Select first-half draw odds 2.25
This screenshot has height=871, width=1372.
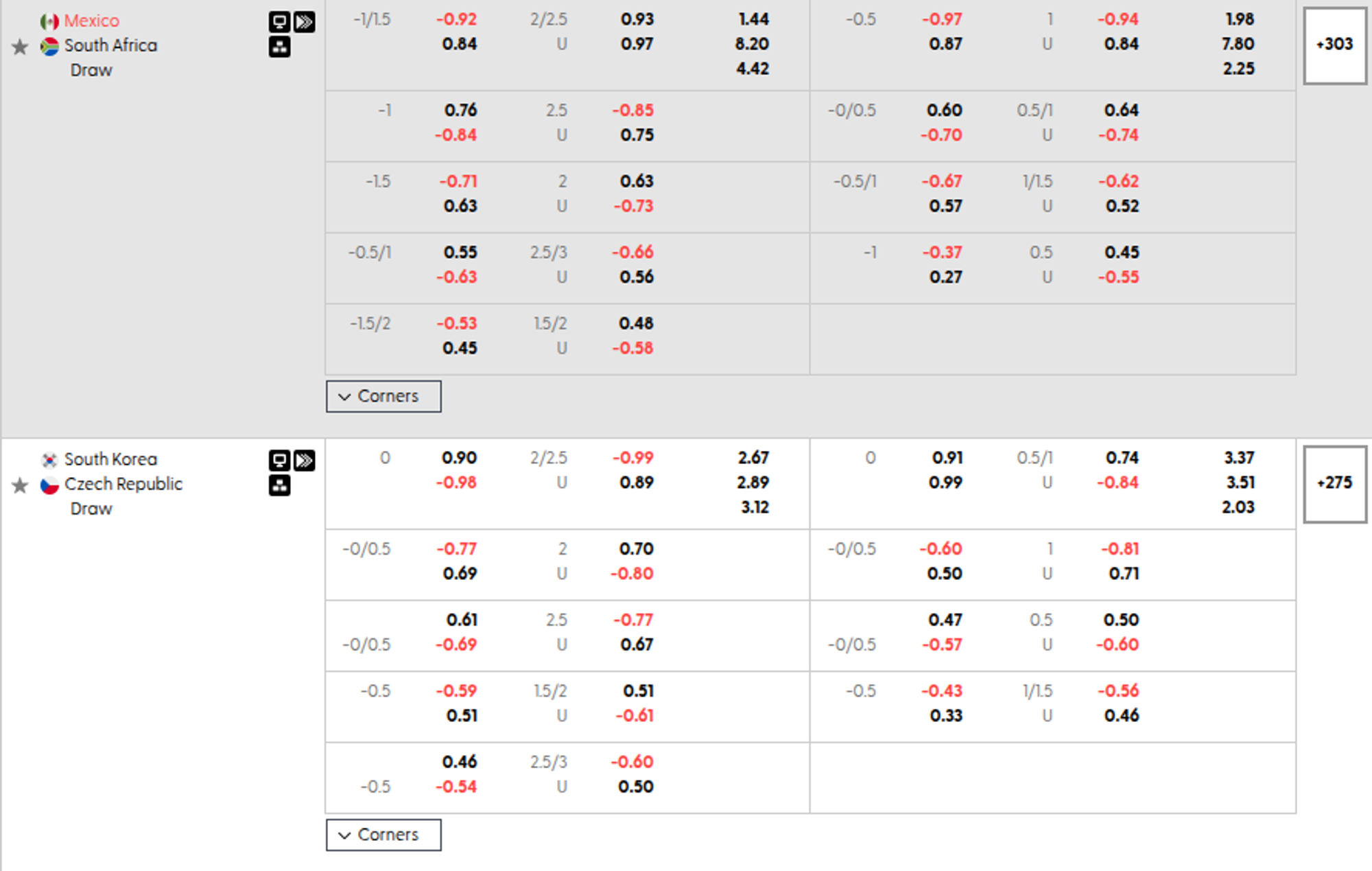[1238, 69]
